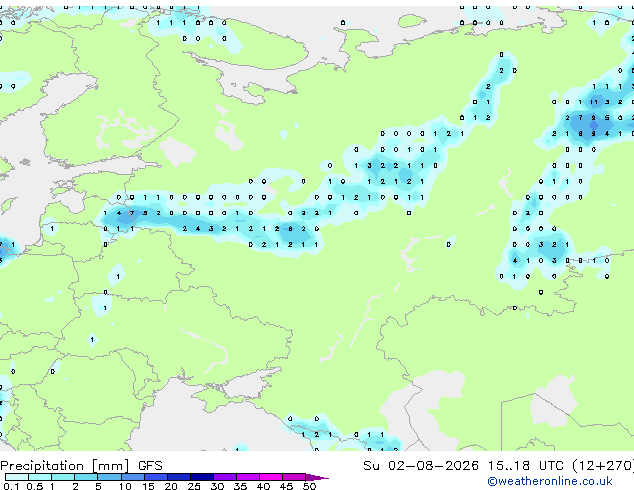Click the (12+270) forecast offset text

click(603, 466)
